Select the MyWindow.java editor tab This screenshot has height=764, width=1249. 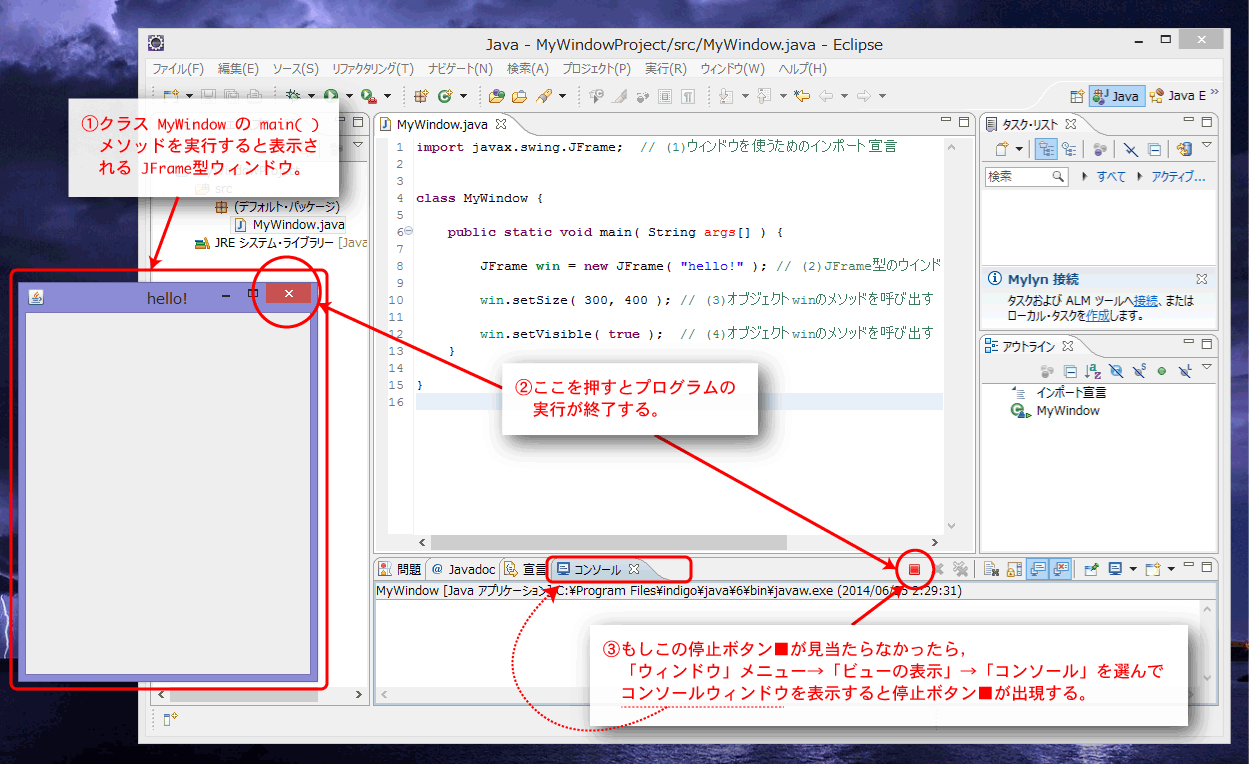[443, 125]
